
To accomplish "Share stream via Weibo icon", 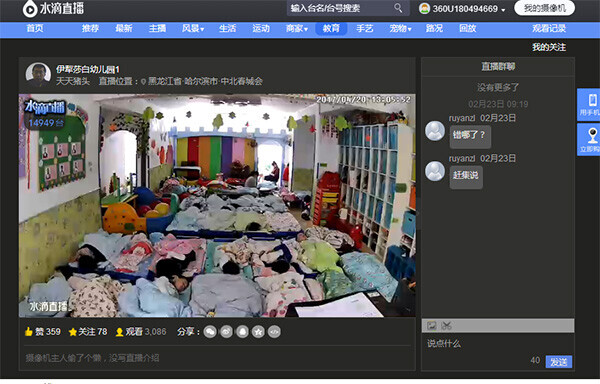I will click(x=227, y=332).
